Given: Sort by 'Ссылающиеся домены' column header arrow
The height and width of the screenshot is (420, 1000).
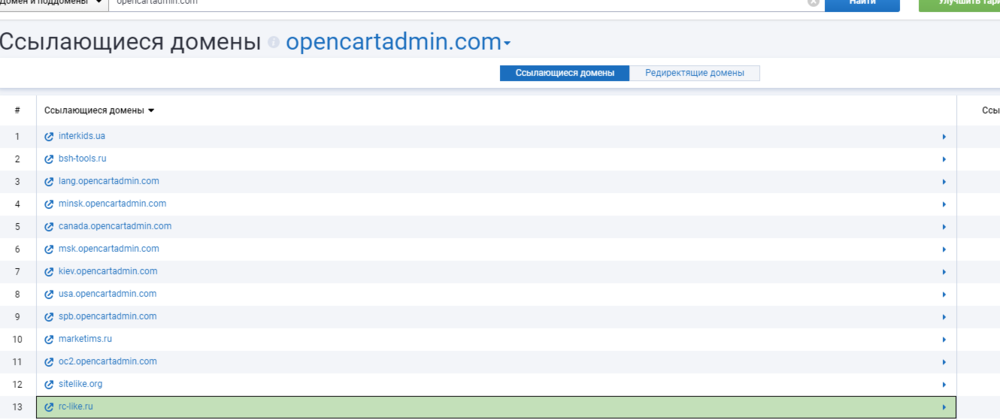Looking at the screenshot, I should click(151, 110).
